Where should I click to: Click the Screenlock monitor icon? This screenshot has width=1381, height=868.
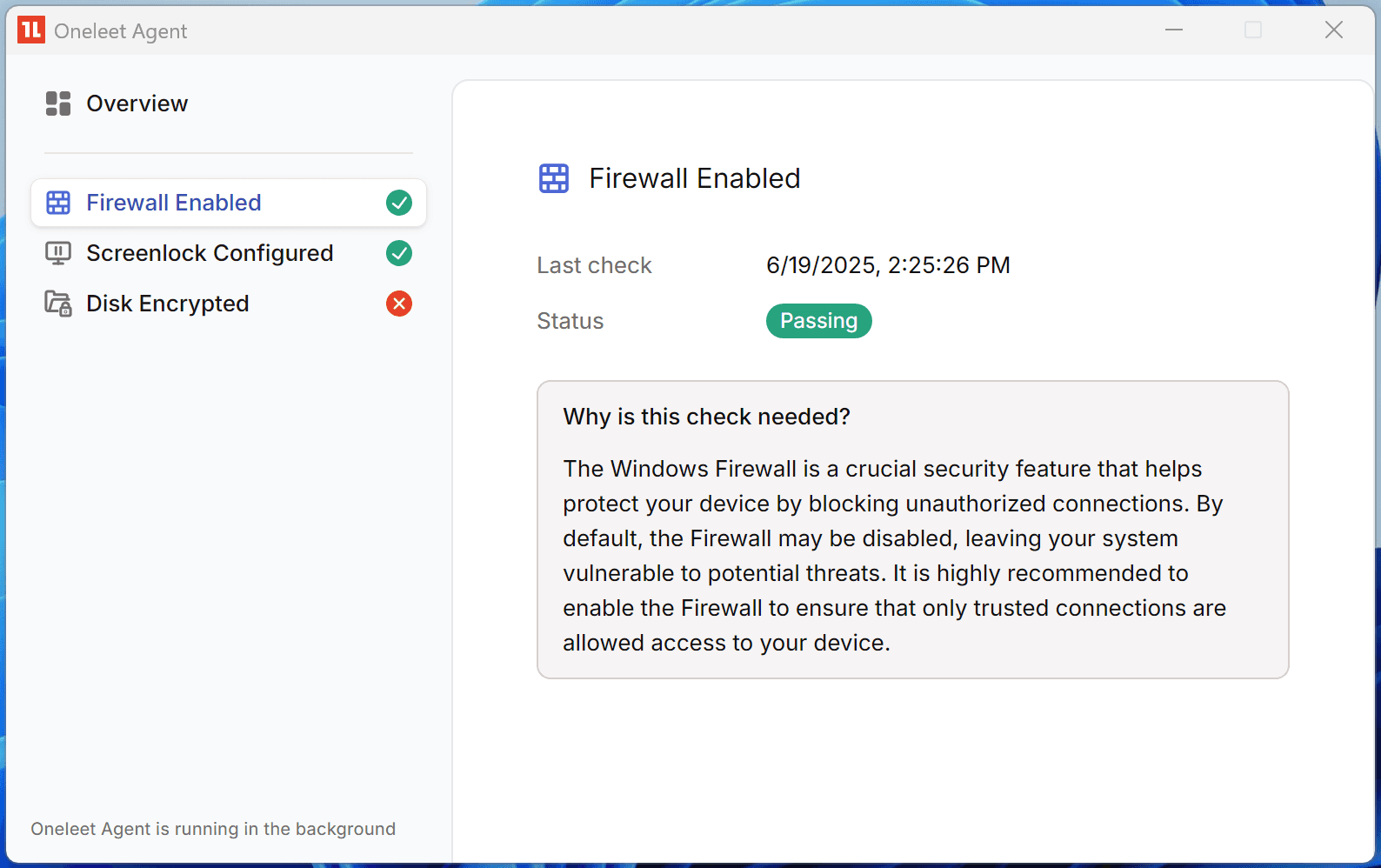(x=58, y=253)
